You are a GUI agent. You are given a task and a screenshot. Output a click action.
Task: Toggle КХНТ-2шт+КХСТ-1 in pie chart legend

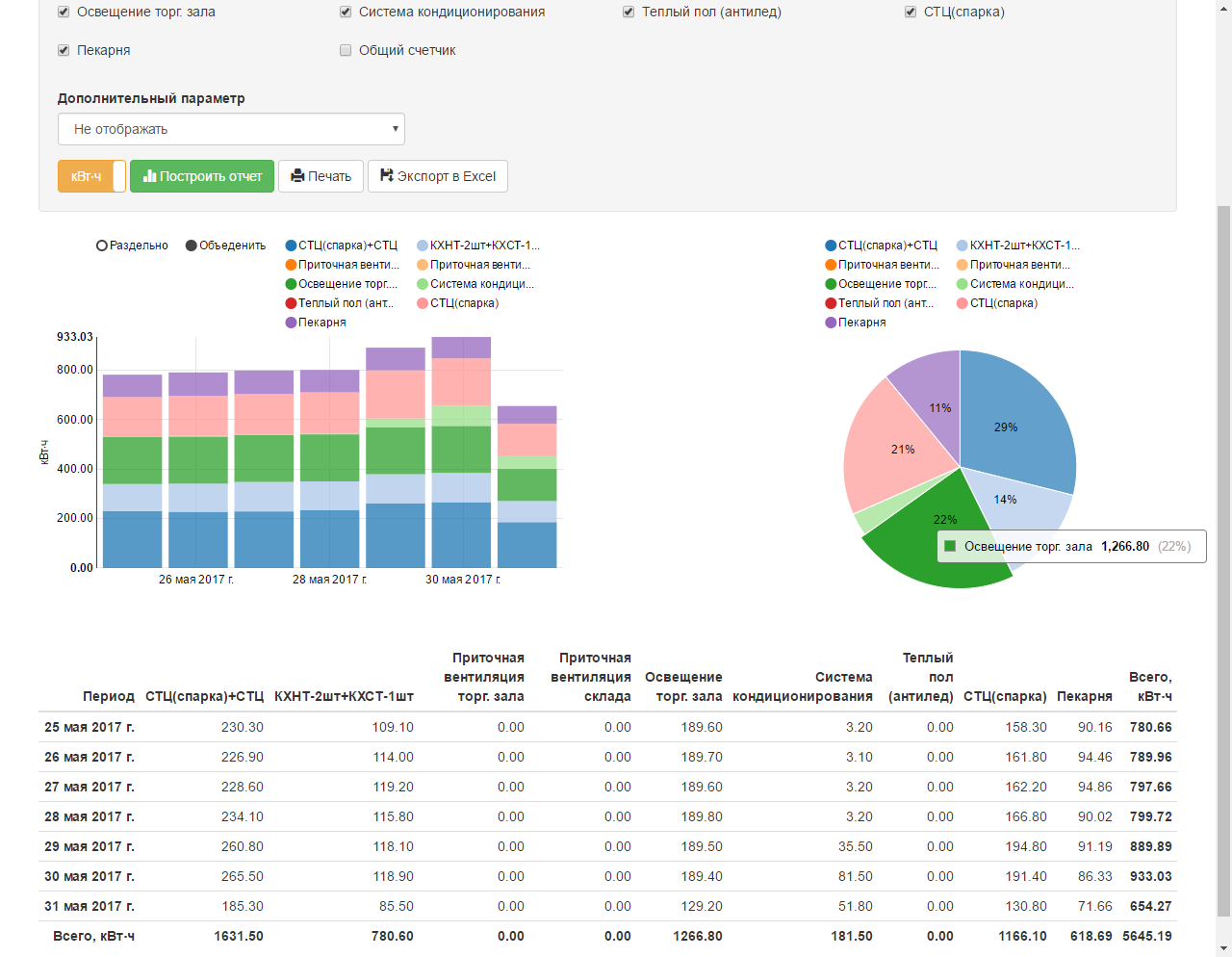1018,246
